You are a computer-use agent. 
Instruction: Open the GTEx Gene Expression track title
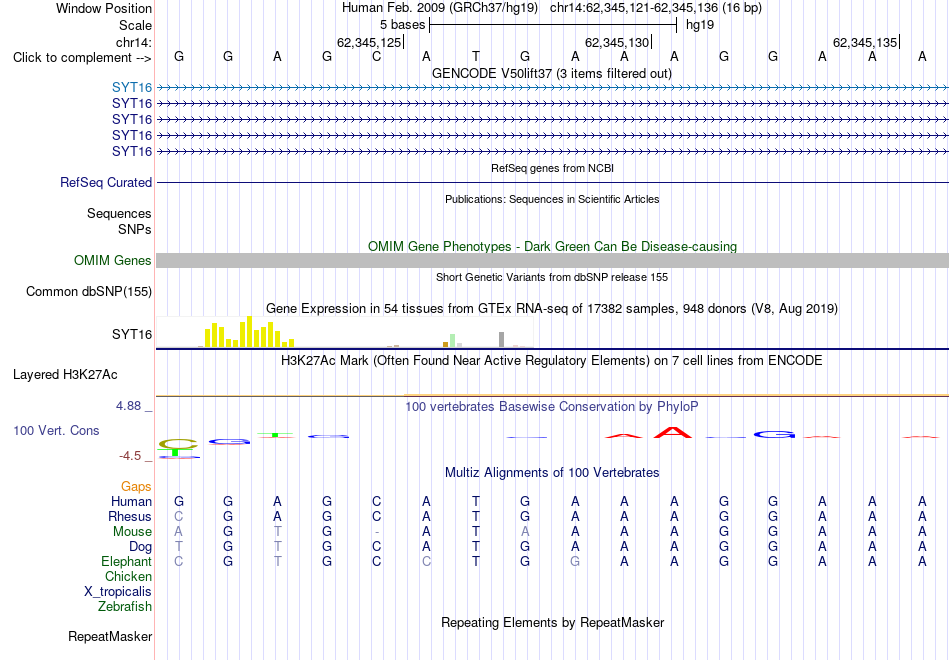(552, 308)
